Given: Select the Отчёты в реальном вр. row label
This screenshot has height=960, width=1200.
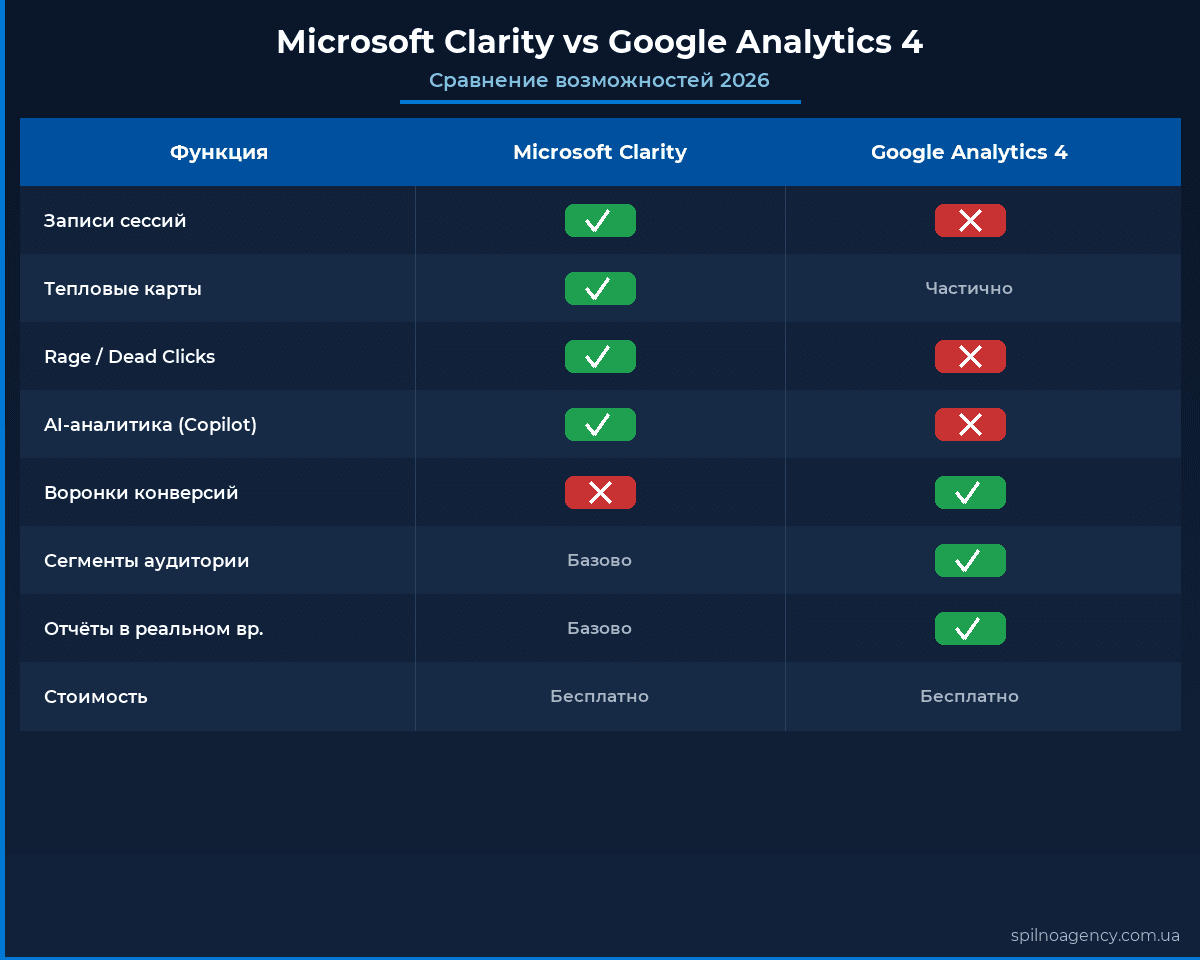Looking at the screenshot, I should pos(154,629).
